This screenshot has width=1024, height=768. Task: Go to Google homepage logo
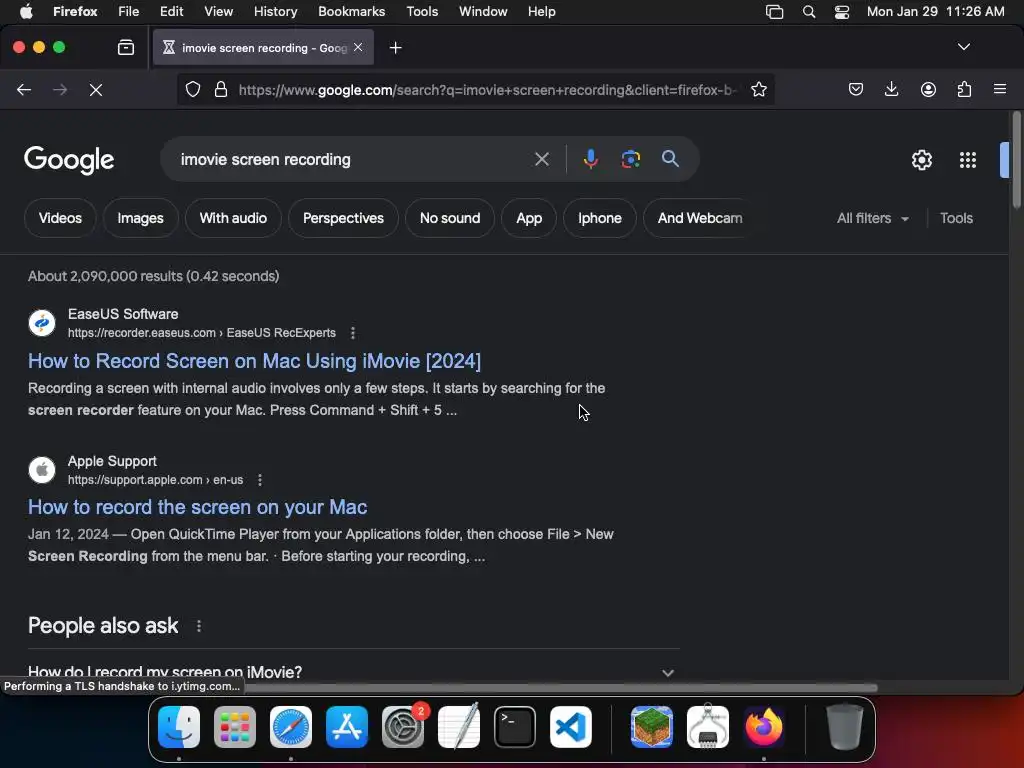[69, 160]
